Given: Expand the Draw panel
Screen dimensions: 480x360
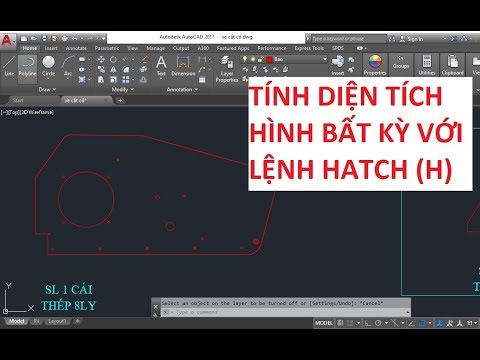Looking at the screenshot, I should point(47,89).
